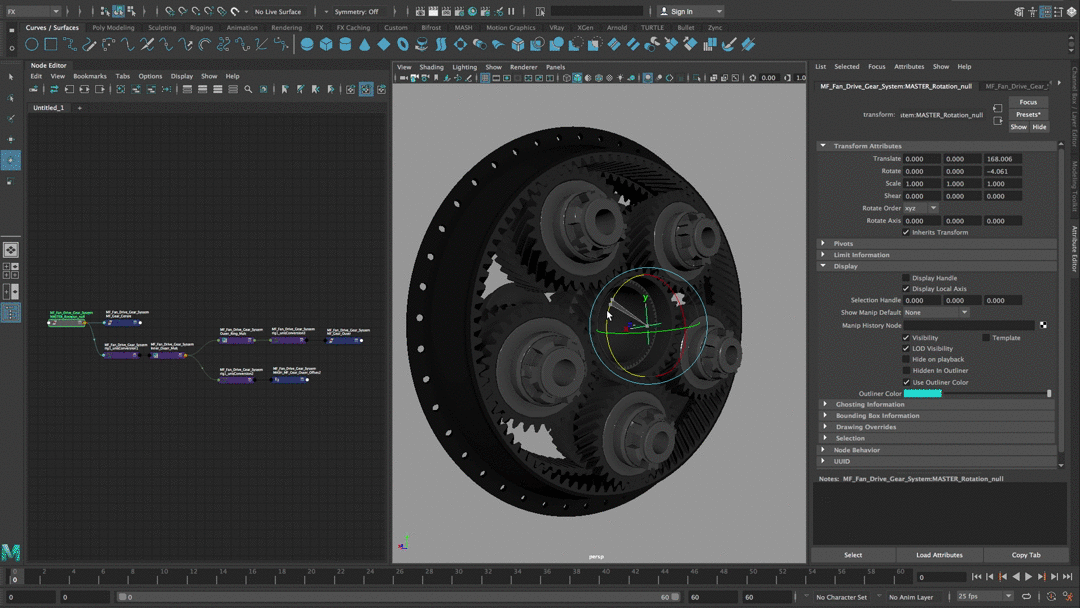This screenshot has width=1080, height=608.
Task: Play animation forward
Action: click(x=1028, y=577)
